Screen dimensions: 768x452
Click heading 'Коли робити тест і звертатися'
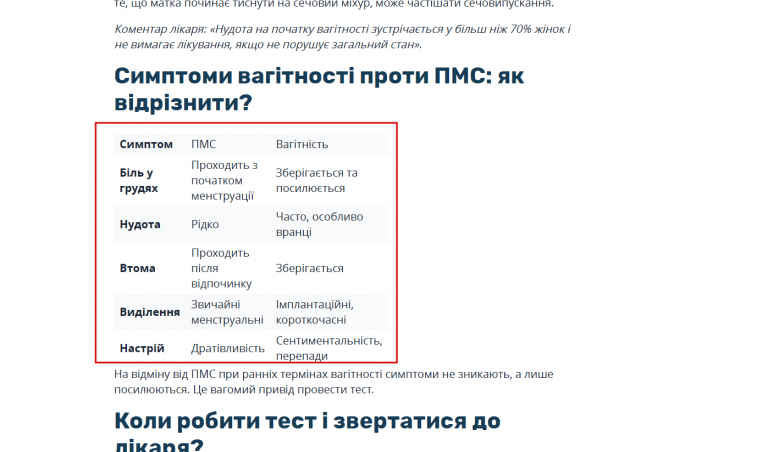pyautogui.click(x=307, y=433)
